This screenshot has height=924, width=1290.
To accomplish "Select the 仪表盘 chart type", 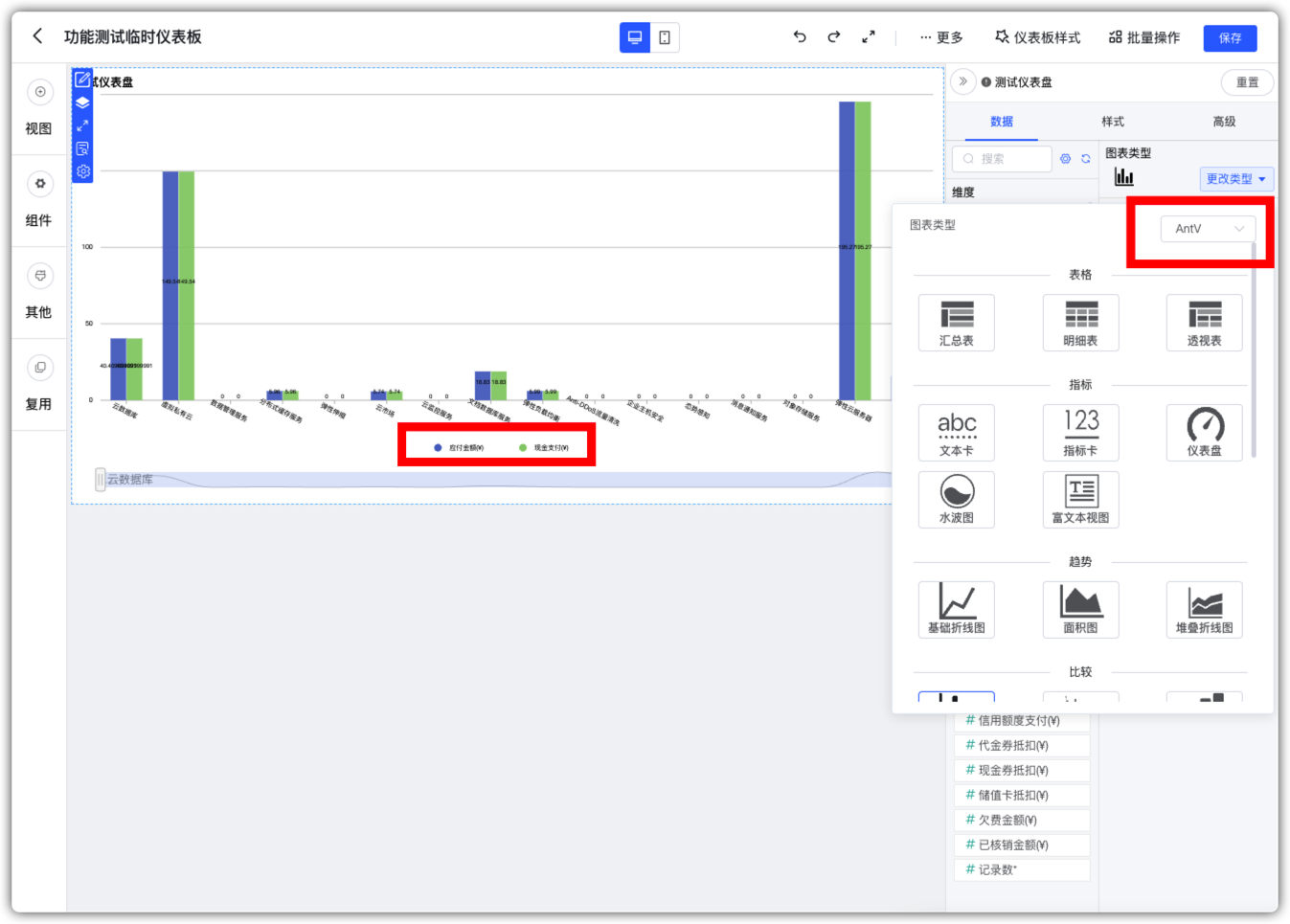I will pos(1205,433).
